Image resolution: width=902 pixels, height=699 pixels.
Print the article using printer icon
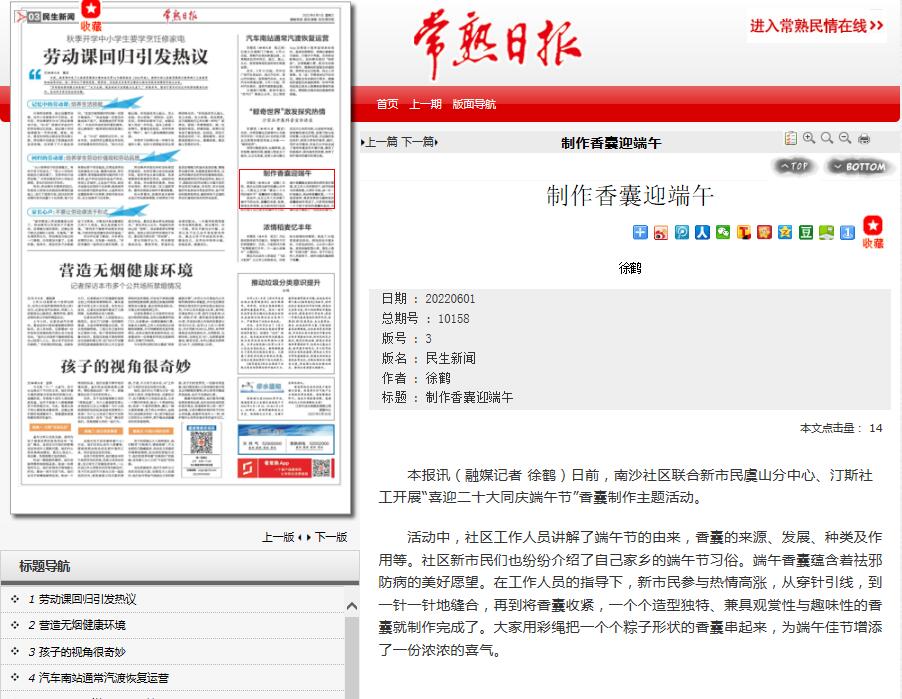[863, 138]
